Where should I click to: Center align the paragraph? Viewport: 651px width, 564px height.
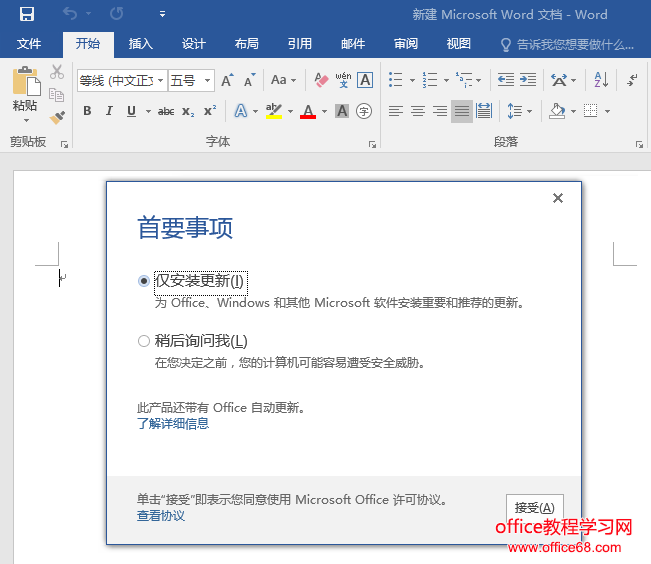click(x=418, y=111)
